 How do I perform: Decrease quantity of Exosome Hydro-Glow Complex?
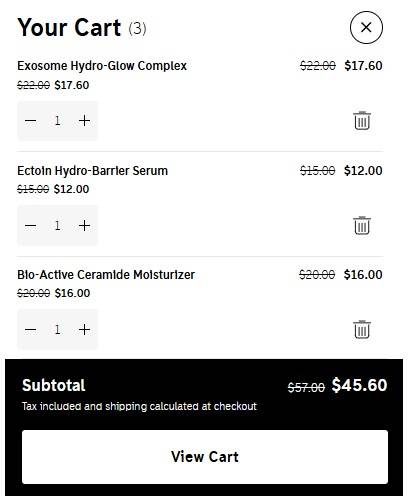click(x=31, y=120)
